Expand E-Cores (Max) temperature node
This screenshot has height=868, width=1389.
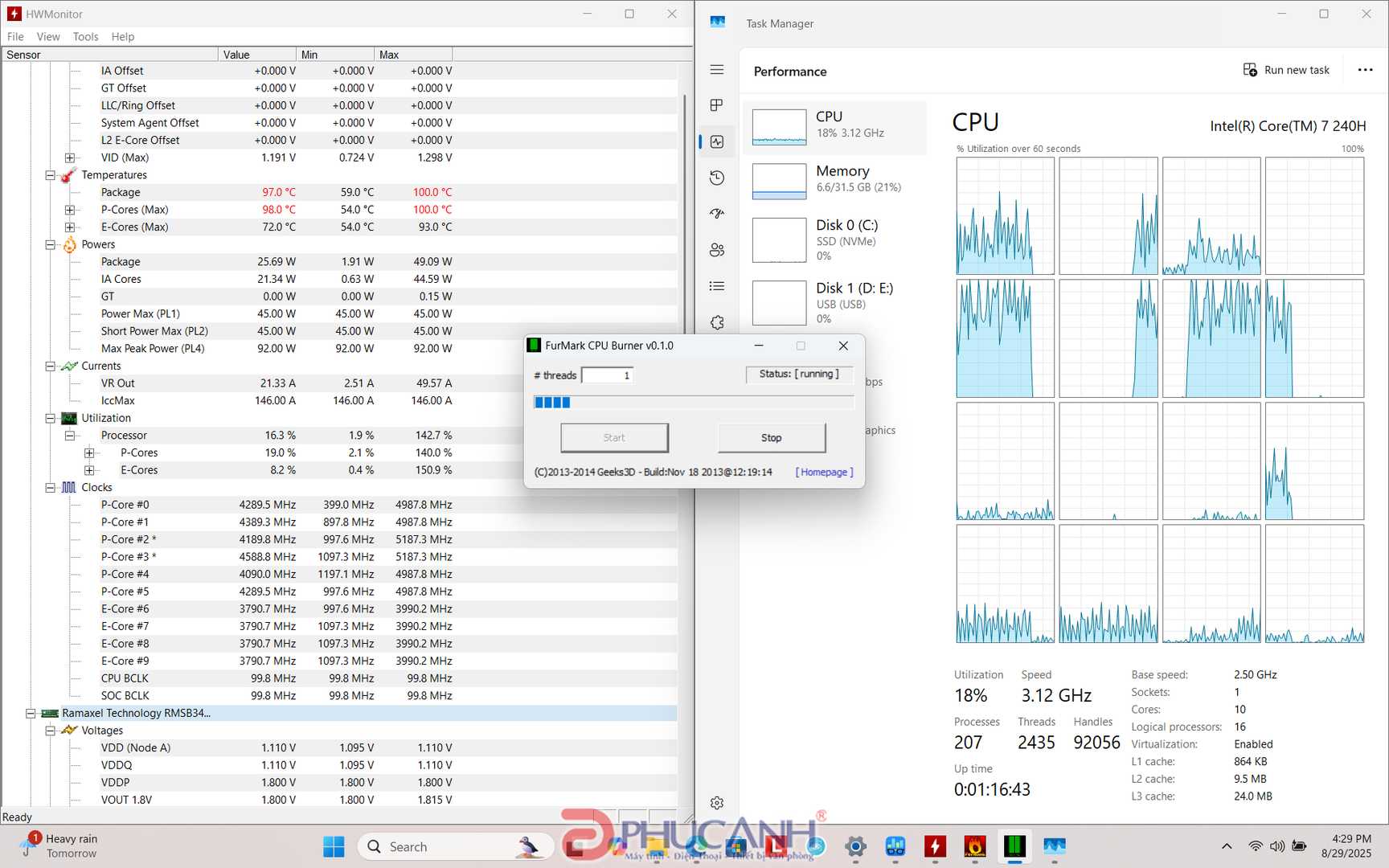(70, 227)
